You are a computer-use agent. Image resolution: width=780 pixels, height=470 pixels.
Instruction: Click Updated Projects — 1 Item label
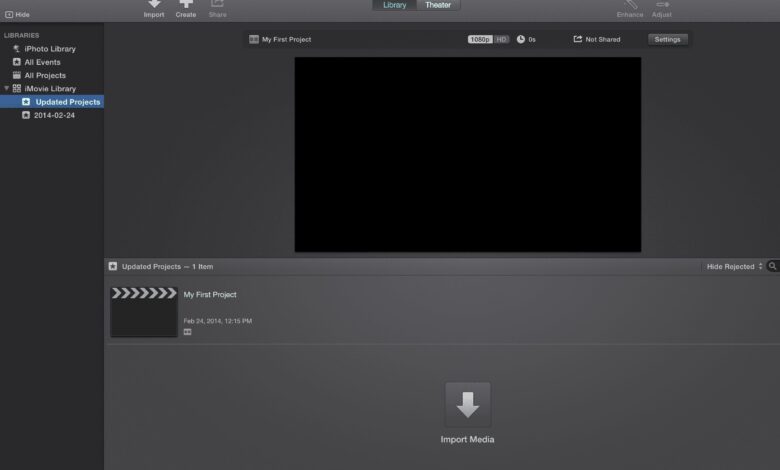168,267
